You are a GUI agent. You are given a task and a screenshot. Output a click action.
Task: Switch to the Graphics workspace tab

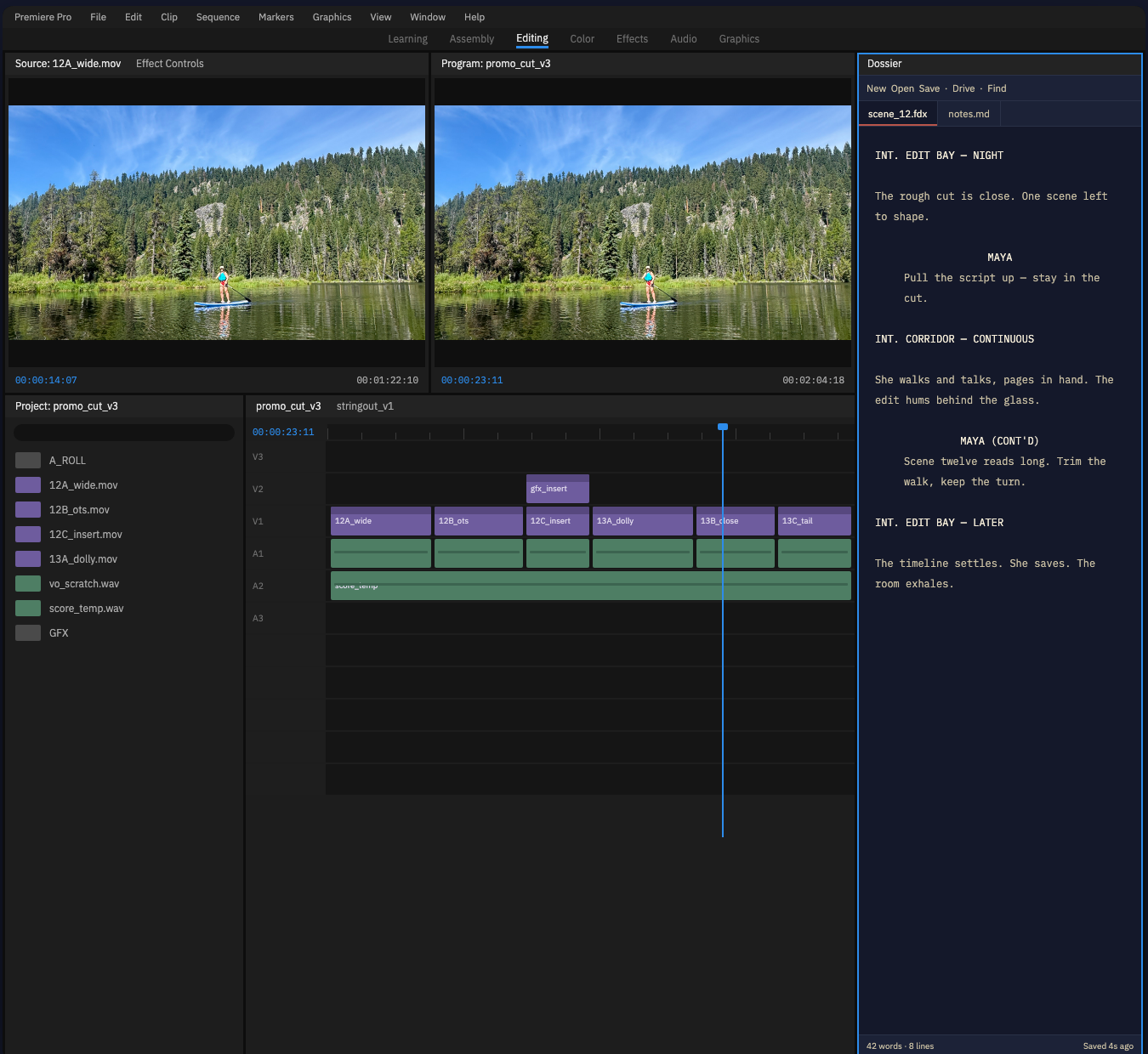(740, 39)
